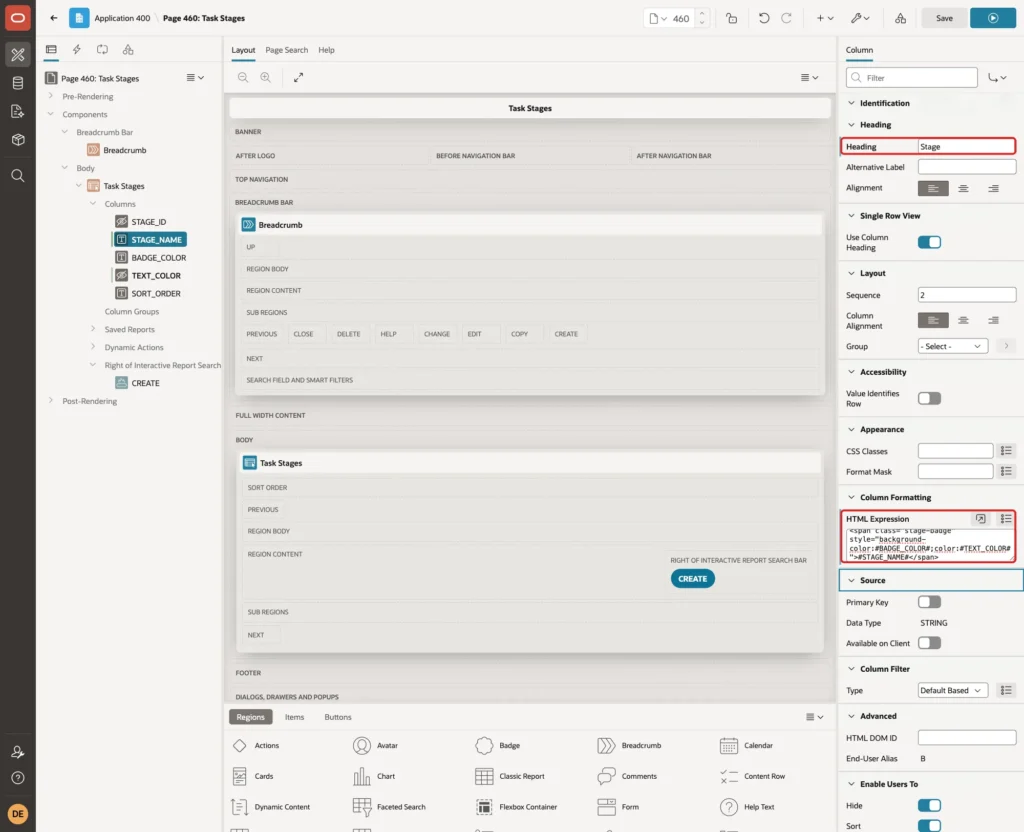Screen dimensions: 1024x832
Task: Zoom out the layout view
Action: click(x=243, y=77)
